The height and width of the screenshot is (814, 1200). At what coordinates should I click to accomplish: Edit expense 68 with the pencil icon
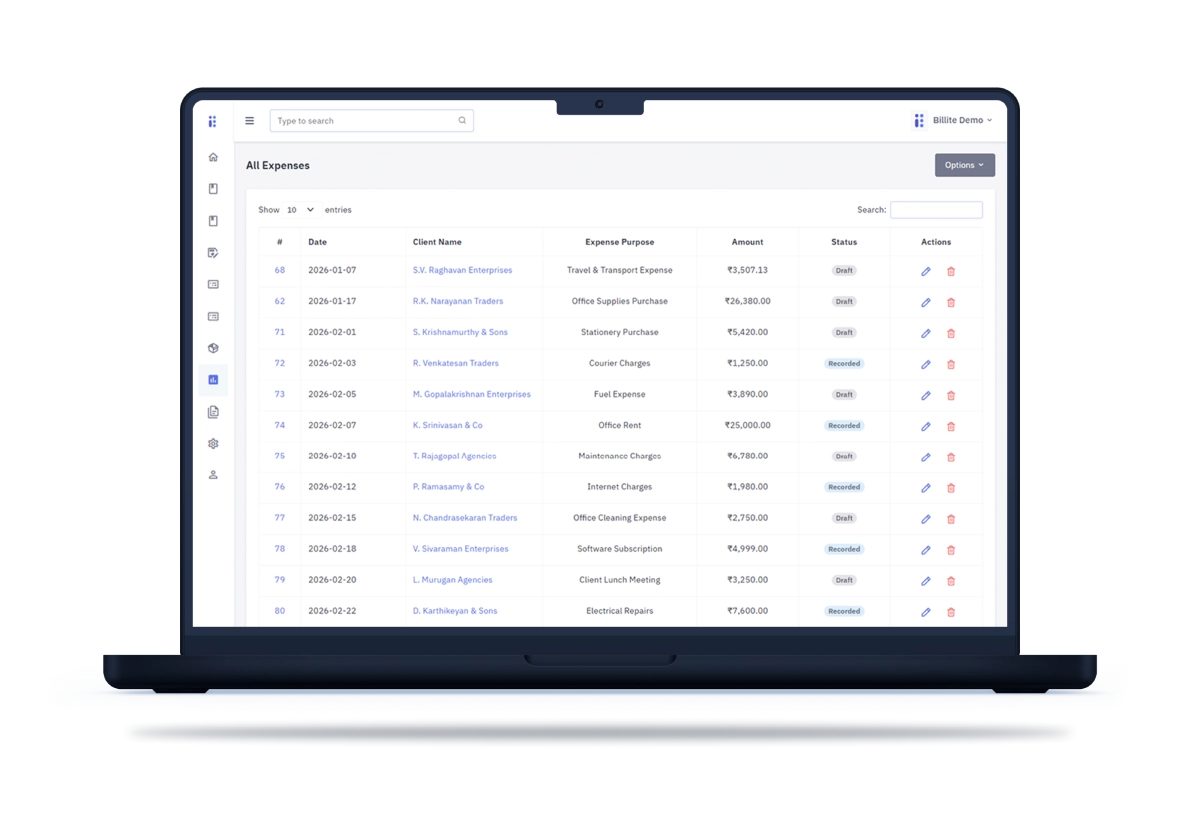pos(926,271)
